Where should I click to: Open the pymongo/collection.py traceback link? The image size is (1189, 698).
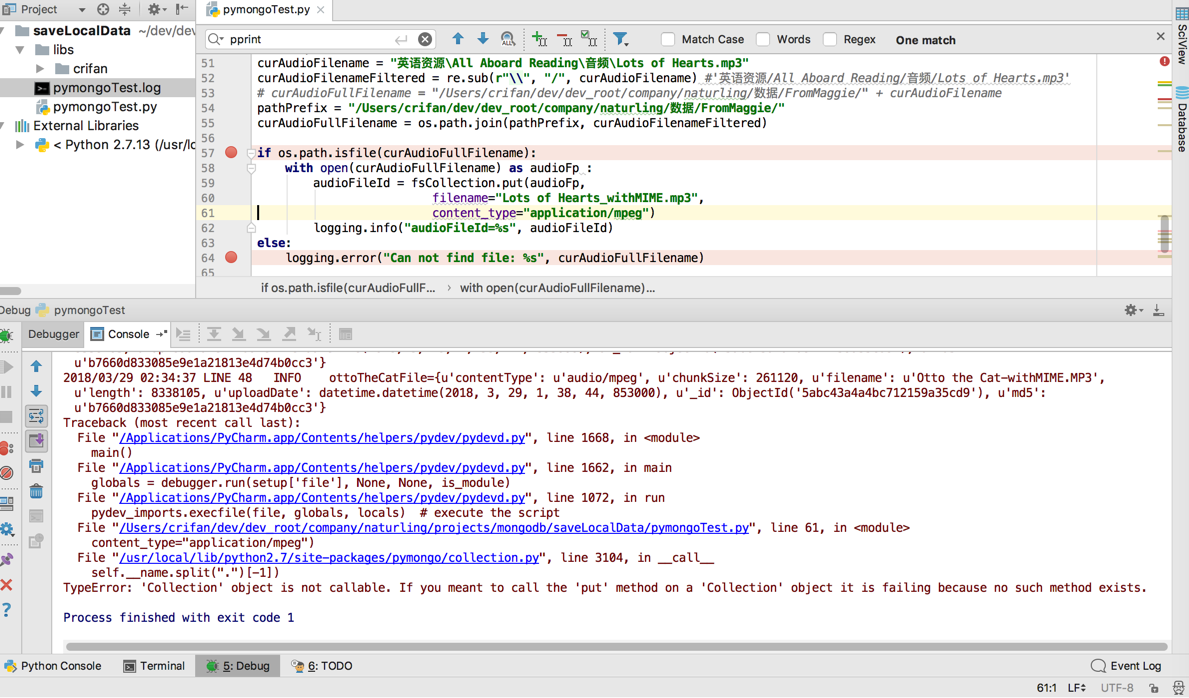tap(329, 558)
